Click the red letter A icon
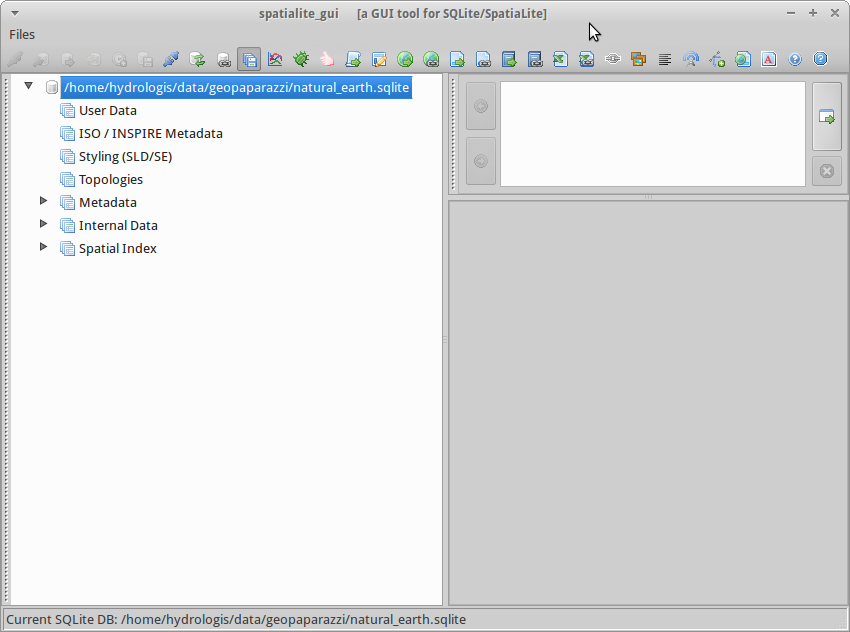The height and width of the screenshot is (632, 850). click(769, 59)
